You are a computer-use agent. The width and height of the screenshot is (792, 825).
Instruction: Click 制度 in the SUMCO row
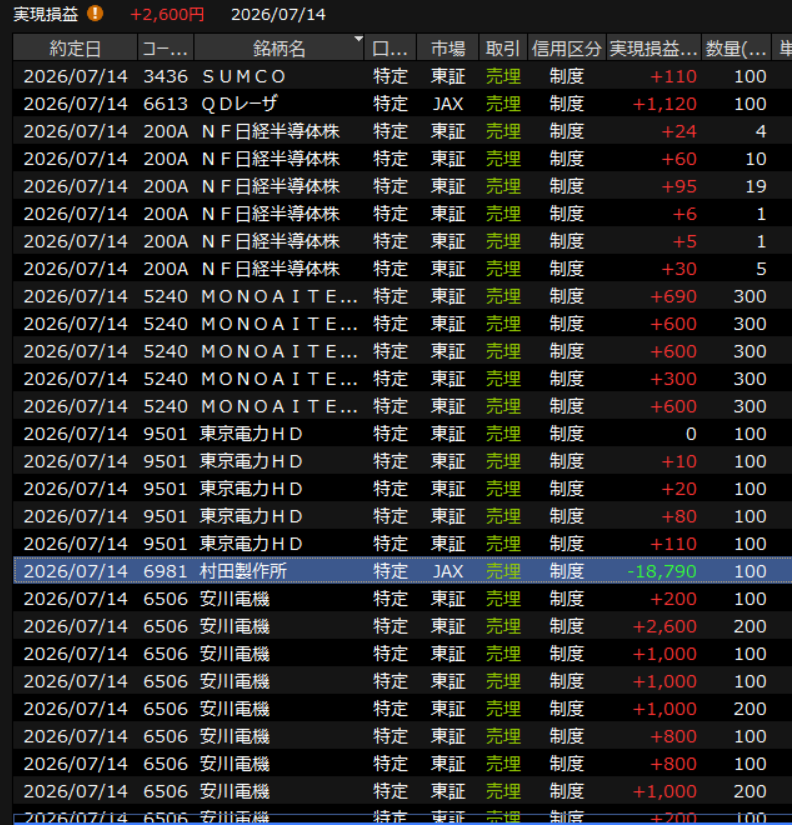[567, 76]
